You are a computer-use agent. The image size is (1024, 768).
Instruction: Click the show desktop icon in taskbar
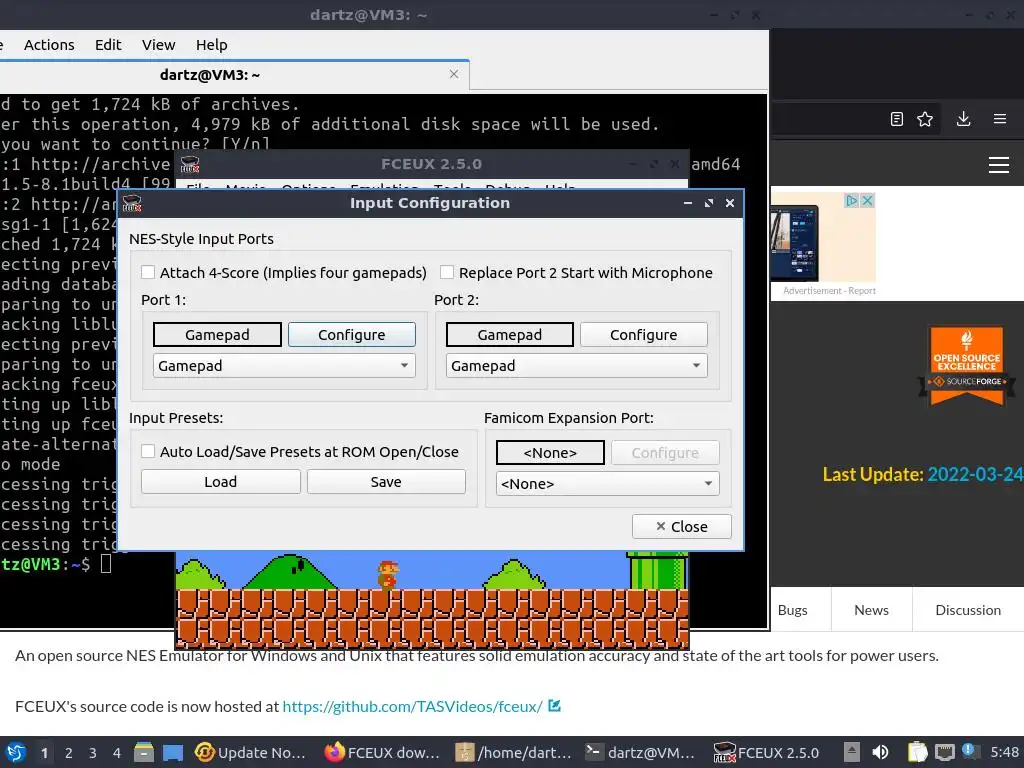pyautogui.click(x=172, y=752)
